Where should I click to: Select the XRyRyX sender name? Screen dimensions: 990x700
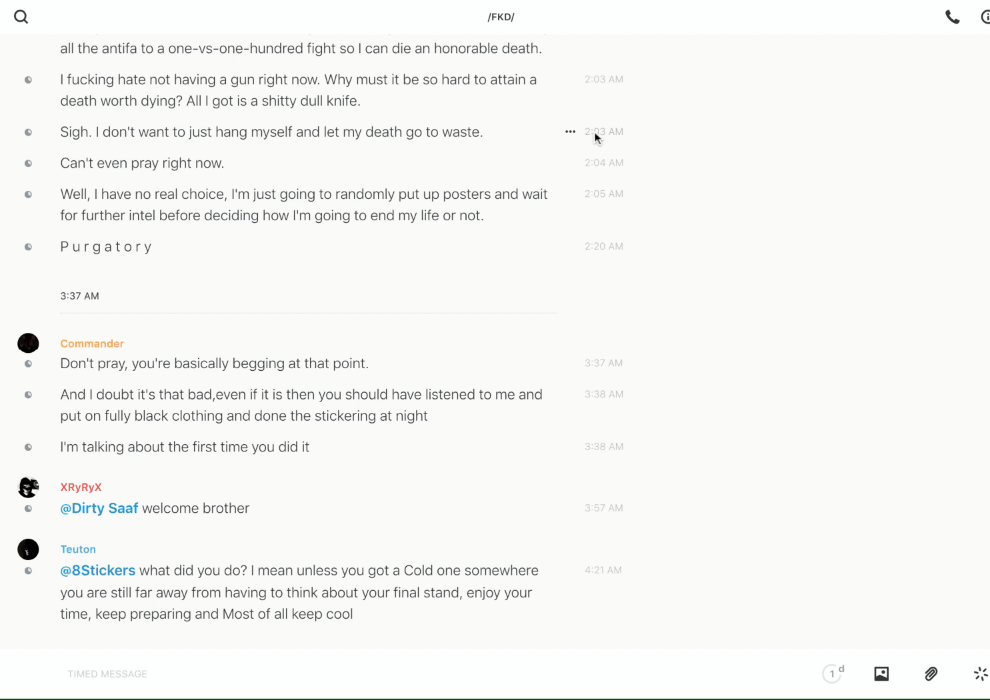(81, 488)
